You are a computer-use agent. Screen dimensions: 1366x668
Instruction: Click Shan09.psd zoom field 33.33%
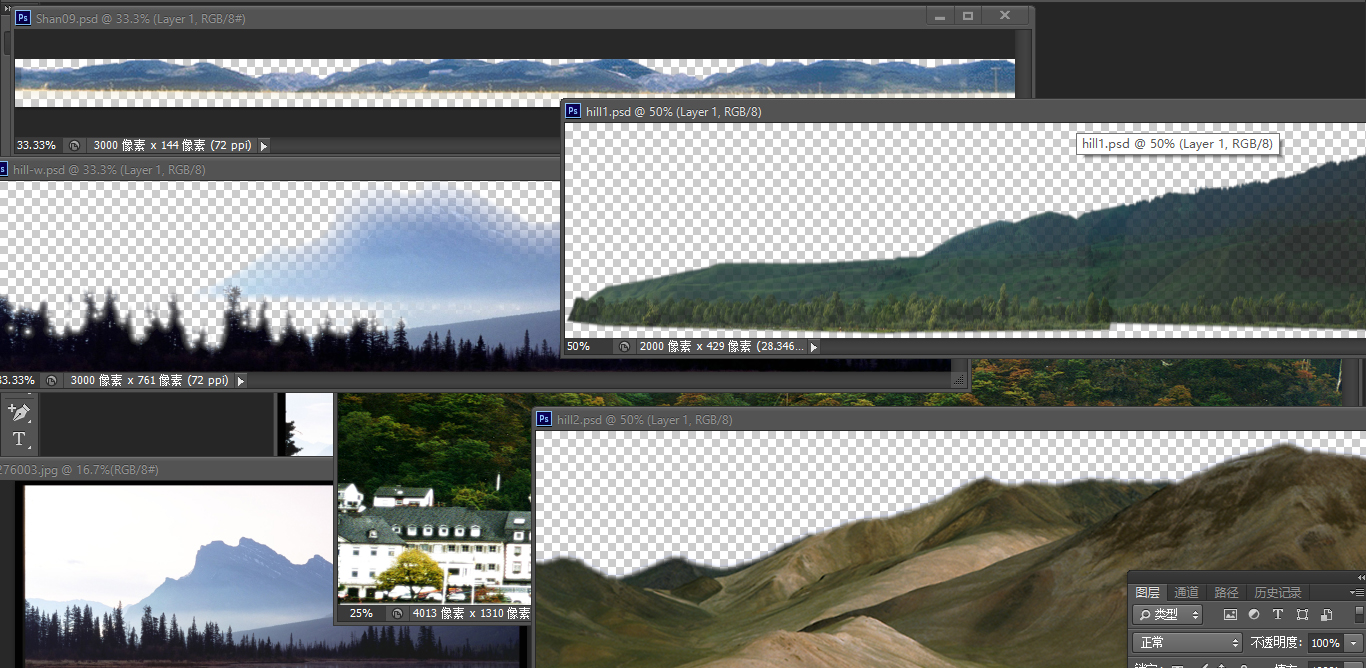[x=37, y=146]
